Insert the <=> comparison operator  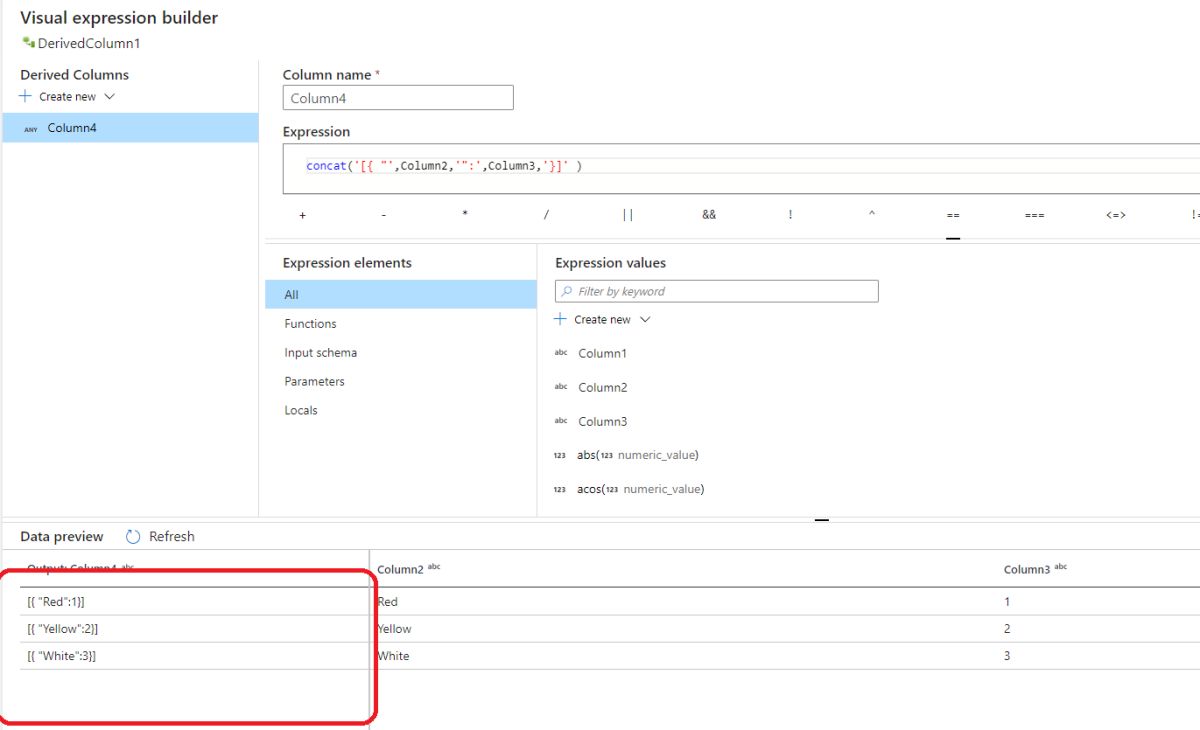click(x=1116, y=215)
